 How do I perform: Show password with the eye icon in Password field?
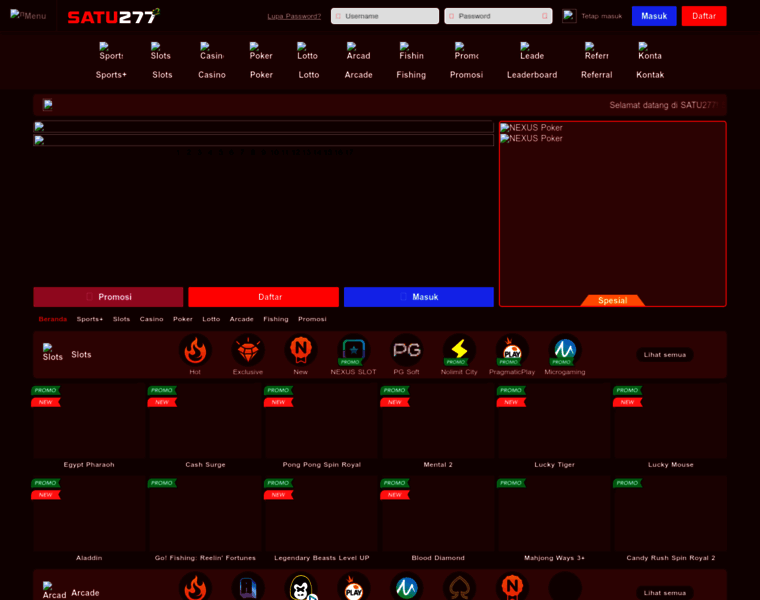click(544, 16)
